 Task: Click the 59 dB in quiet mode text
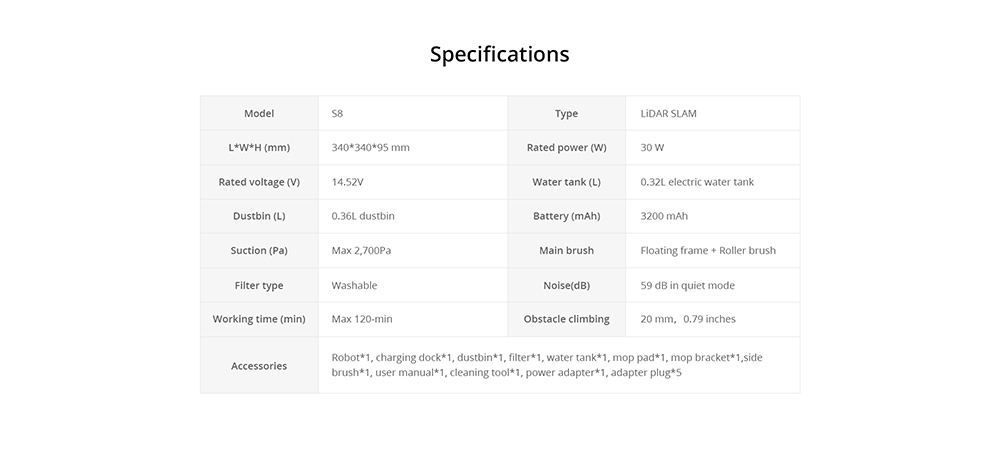(687, 285)
